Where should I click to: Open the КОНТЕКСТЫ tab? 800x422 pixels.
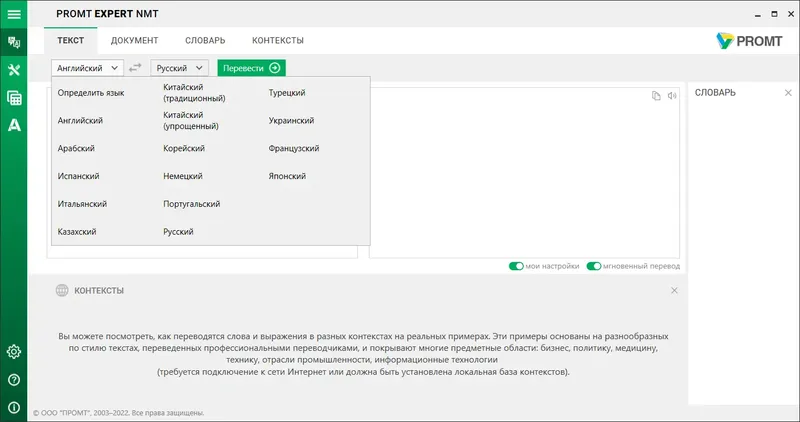[278, 40]
